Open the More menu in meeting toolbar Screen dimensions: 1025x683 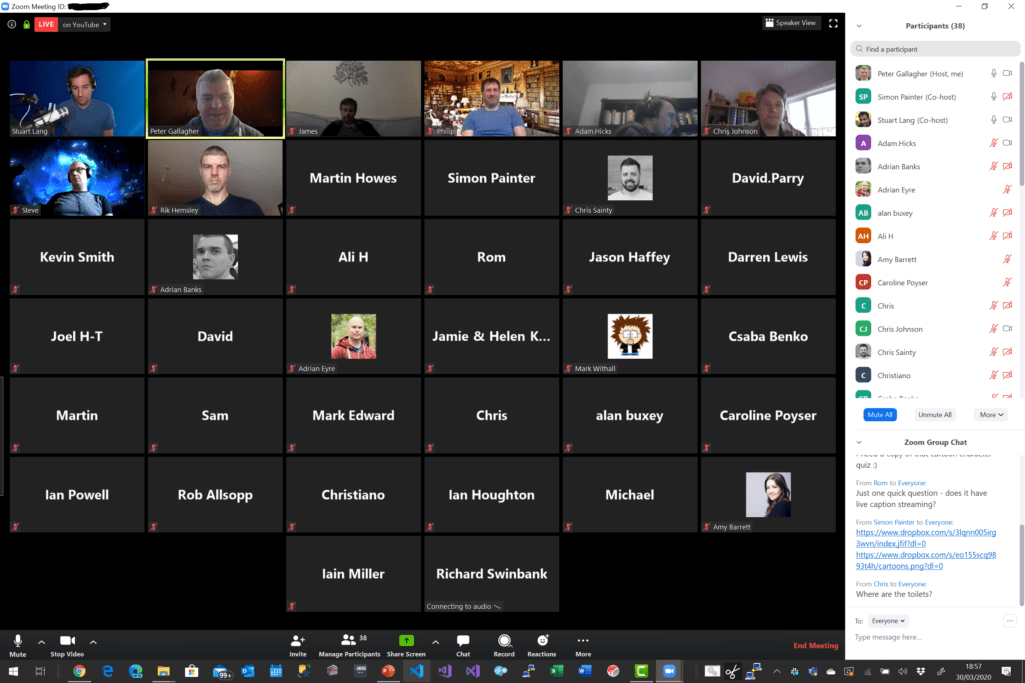(583, 640)
